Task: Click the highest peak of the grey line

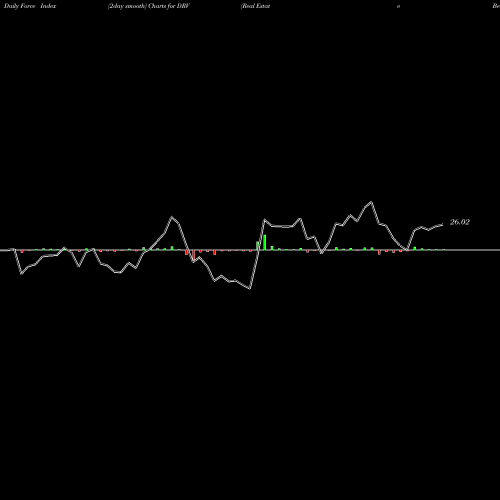Action: coord(371,202)
